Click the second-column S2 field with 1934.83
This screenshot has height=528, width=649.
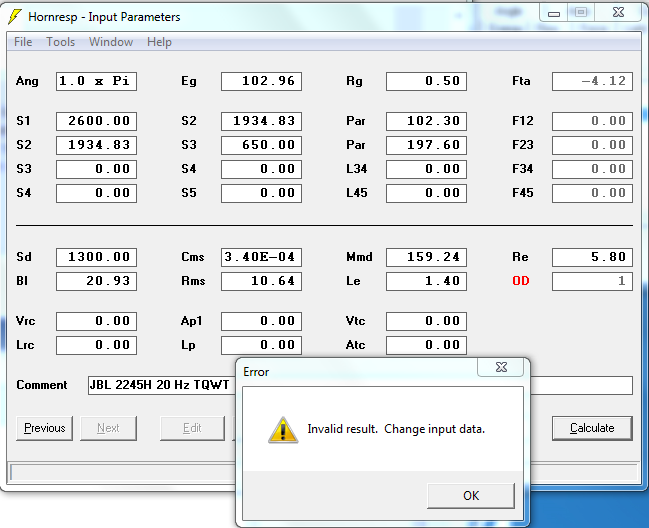tap(261, 121)
